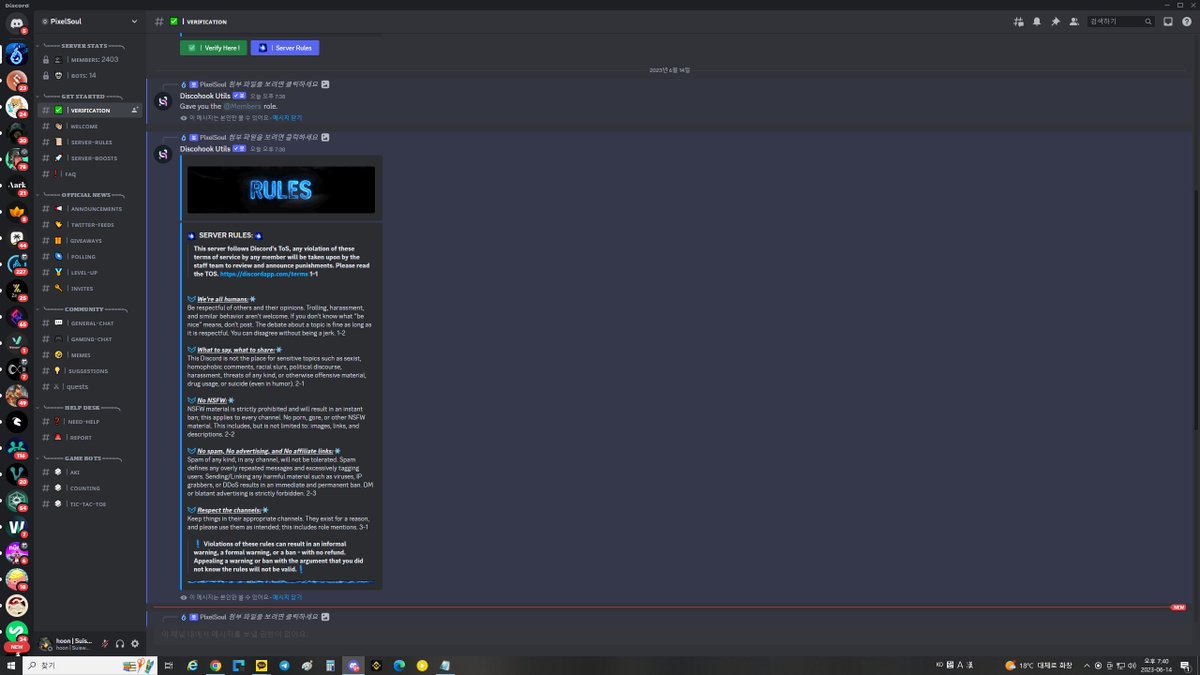Click the green Verify Here button
The image size is (1200, 675).
(213, 48)
